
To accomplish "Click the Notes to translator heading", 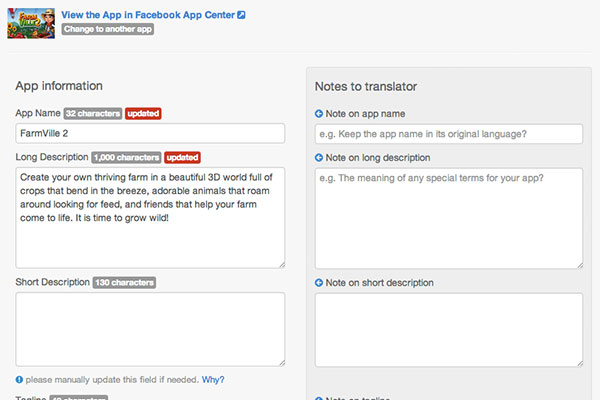I will pos(366,87).
